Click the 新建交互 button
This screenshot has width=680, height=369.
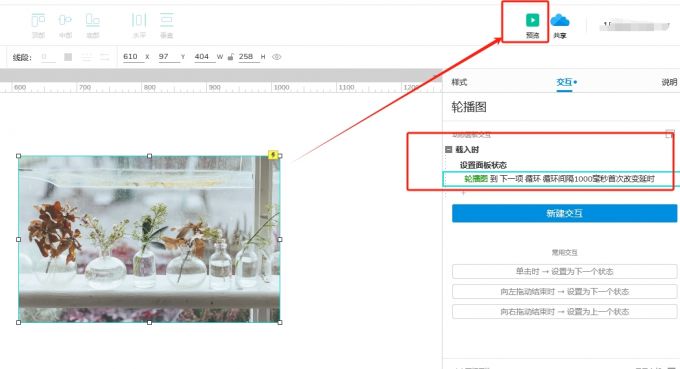(564, 213)
